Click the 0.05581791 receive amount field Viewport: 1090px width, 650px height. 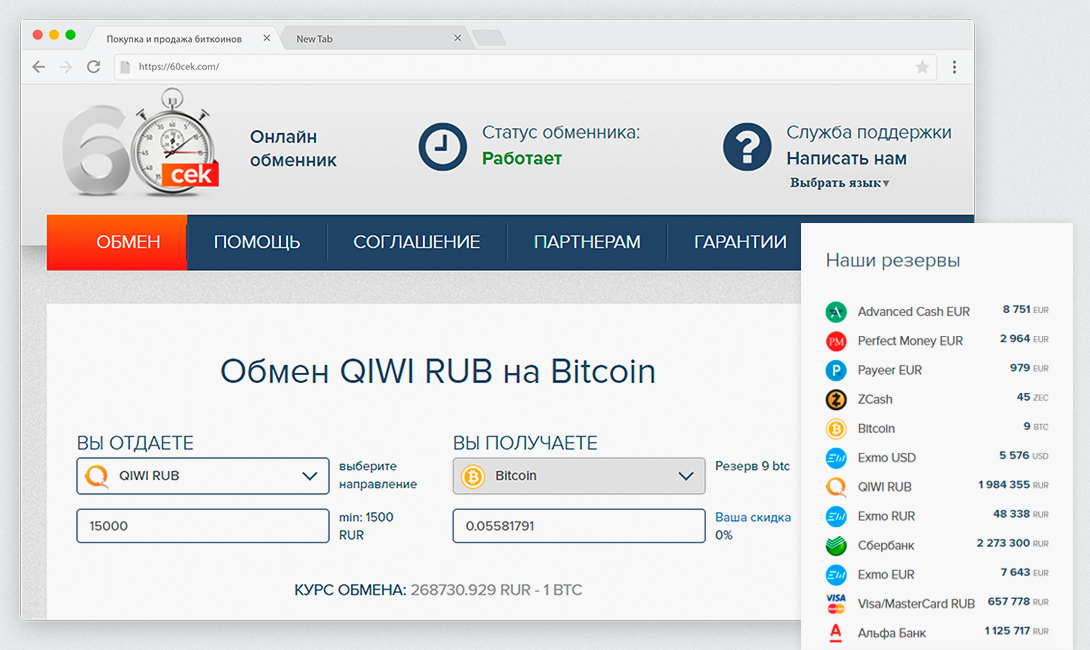coord(578,526)
